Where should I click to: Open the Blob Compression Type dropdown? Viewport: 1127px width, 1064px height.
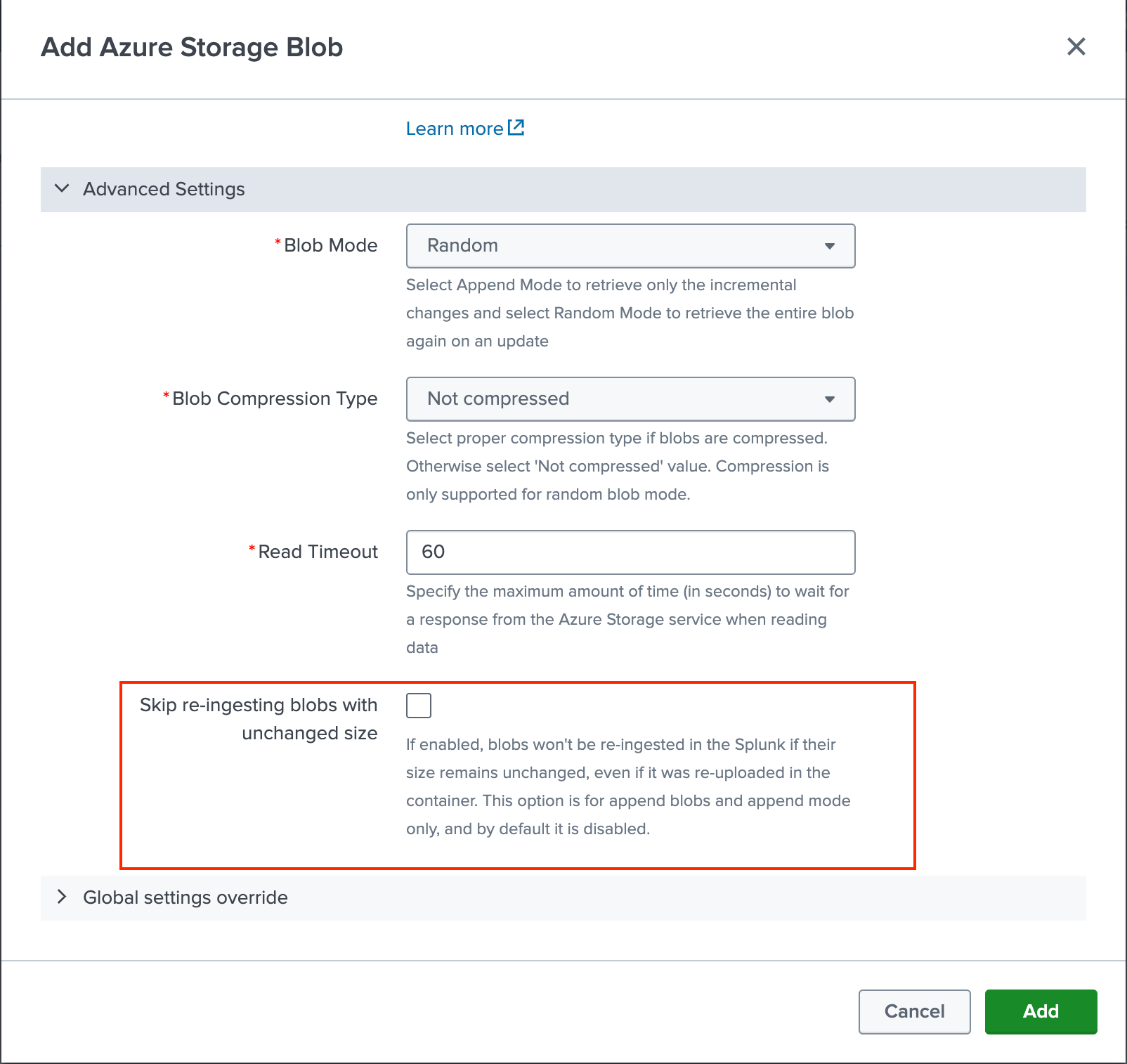coord(630,399)
